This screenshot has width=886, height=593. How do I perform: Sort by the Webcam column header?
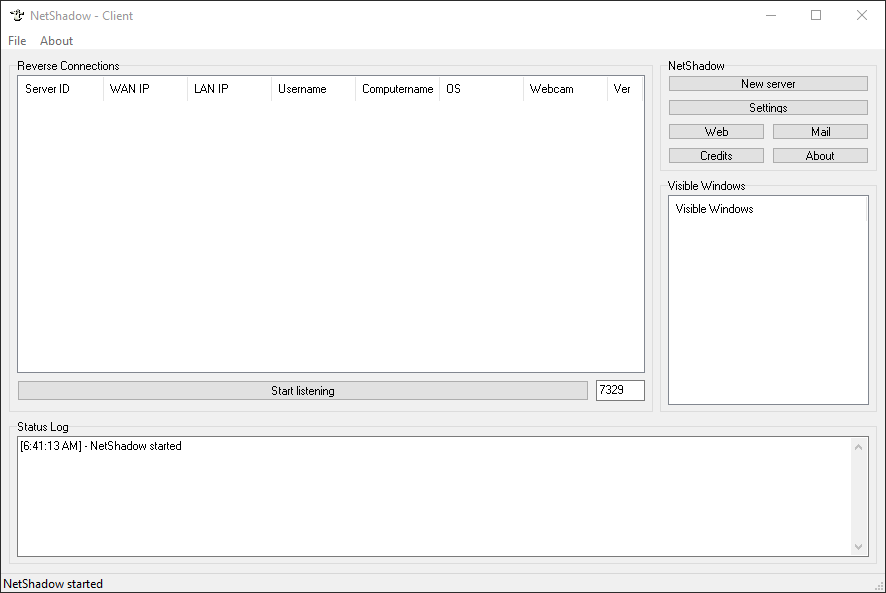pos(565,89)
